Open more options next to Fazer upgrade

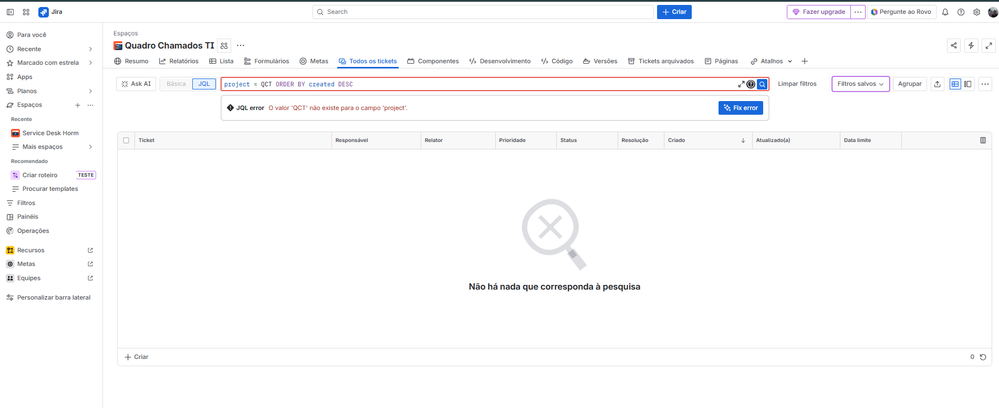[x=858, y=12]
